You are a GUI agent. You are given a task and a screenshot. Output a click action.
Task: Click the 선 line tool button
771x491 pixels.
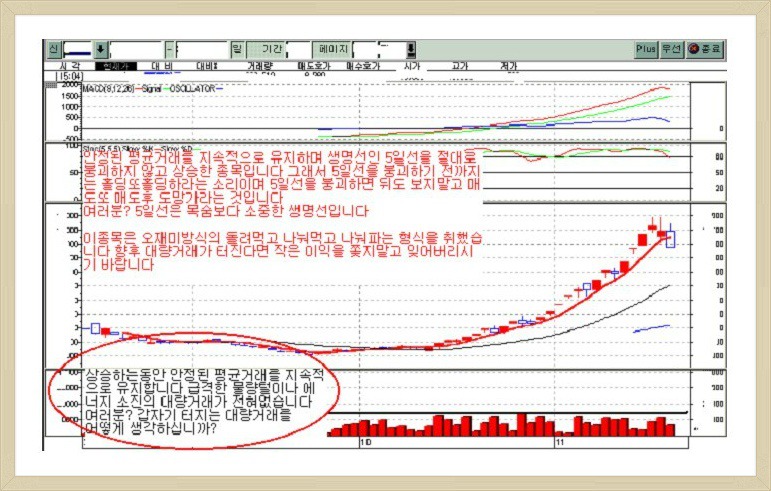53,49
